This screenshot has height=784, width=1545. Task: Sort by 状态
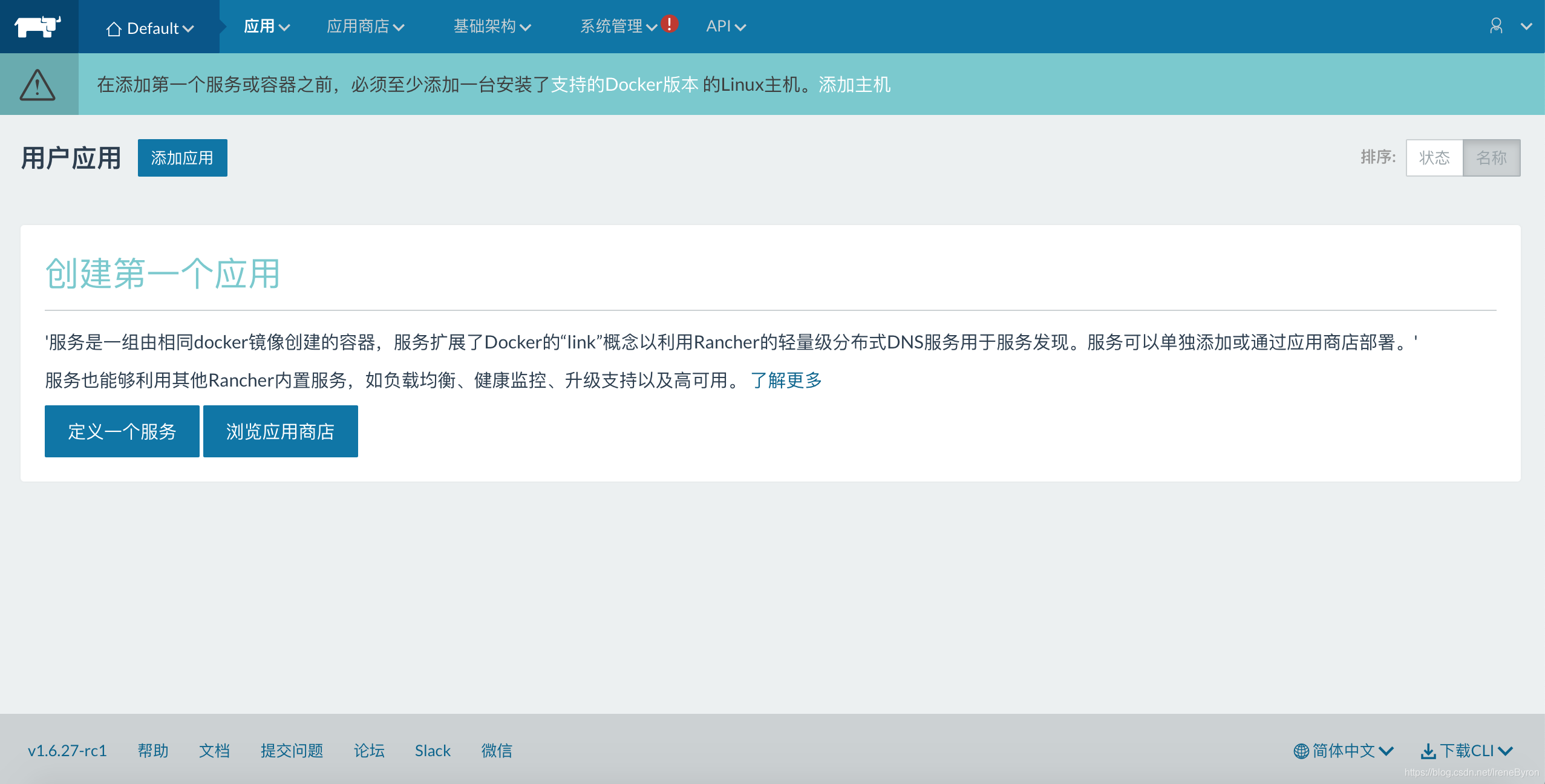(1434, 158)
